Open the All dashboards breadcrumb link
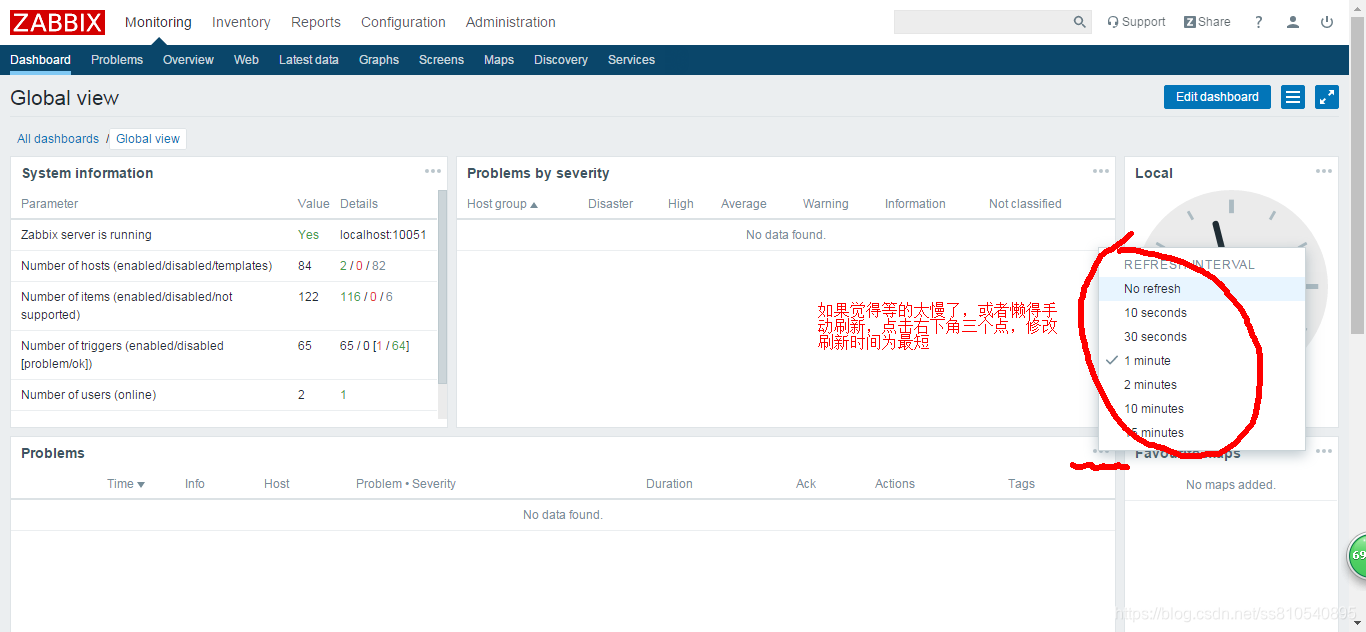The image size is (1366, 632). (x=58, y=139)
